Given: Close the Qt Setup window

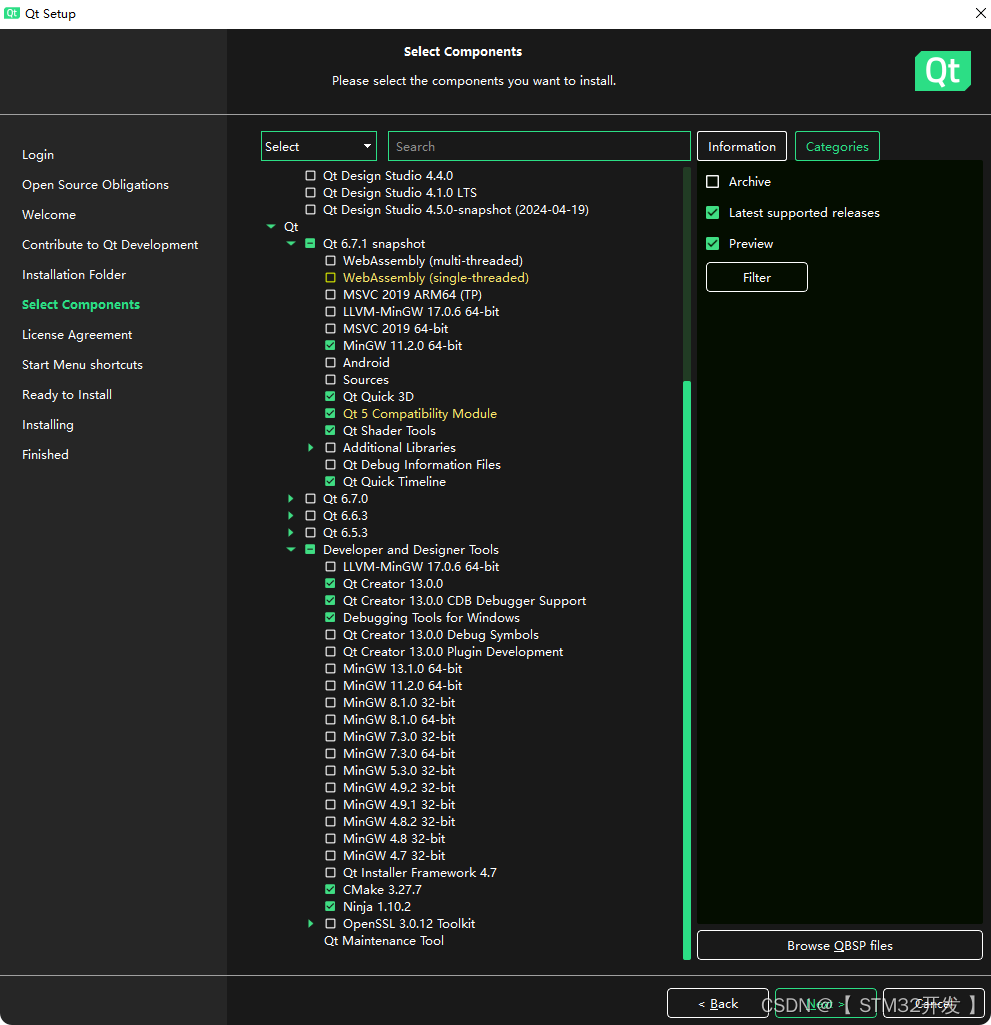Looking at the screenshot, I should coord(980,13).
